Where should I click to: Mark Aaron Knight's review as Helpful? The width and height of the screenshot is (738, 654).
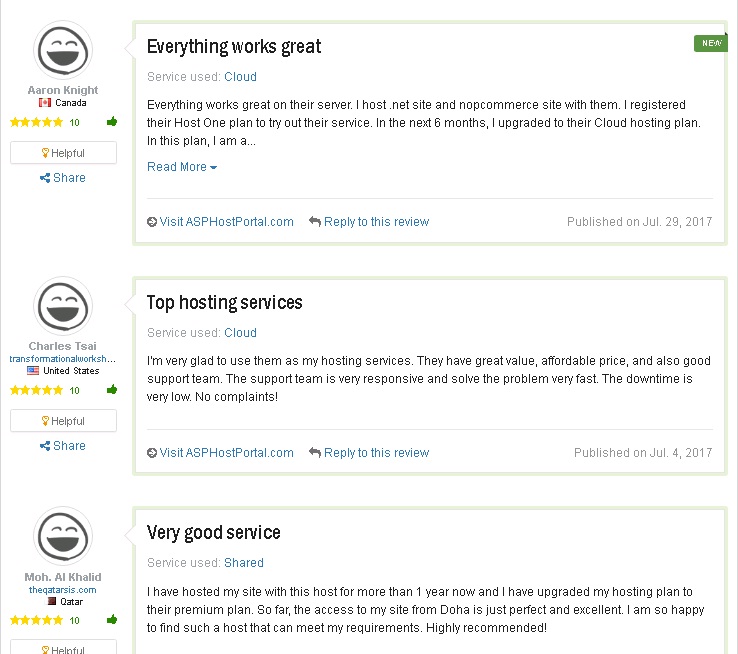64,153
